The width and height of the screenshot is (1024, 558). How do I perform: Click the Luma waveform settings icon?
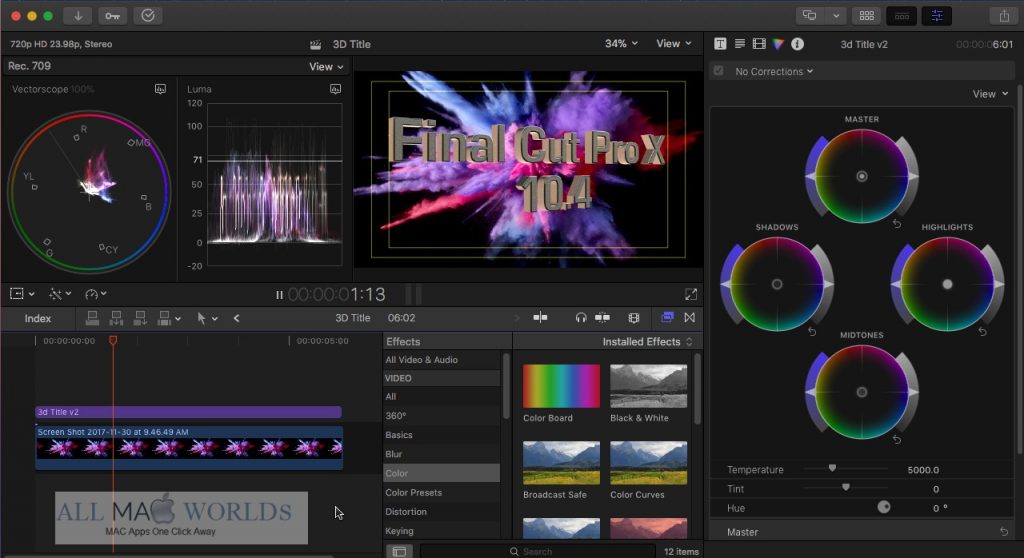335,89
